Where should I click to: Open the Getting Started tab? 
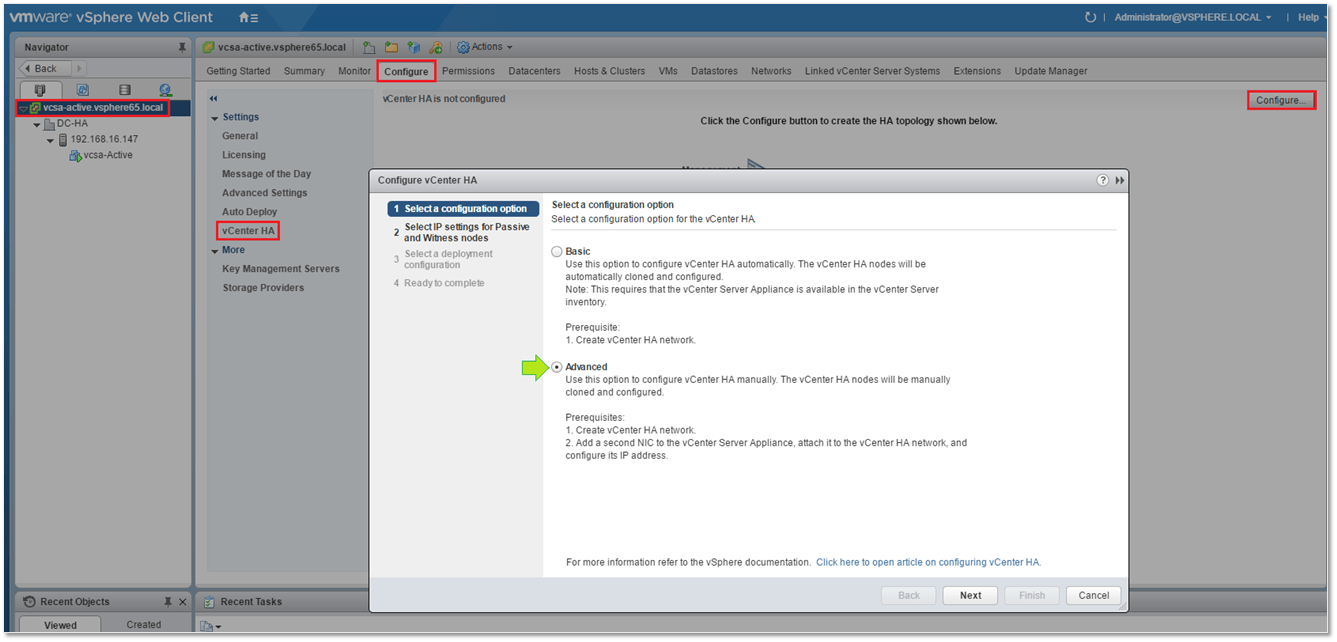pyautogui.click(x=238, y=71)
